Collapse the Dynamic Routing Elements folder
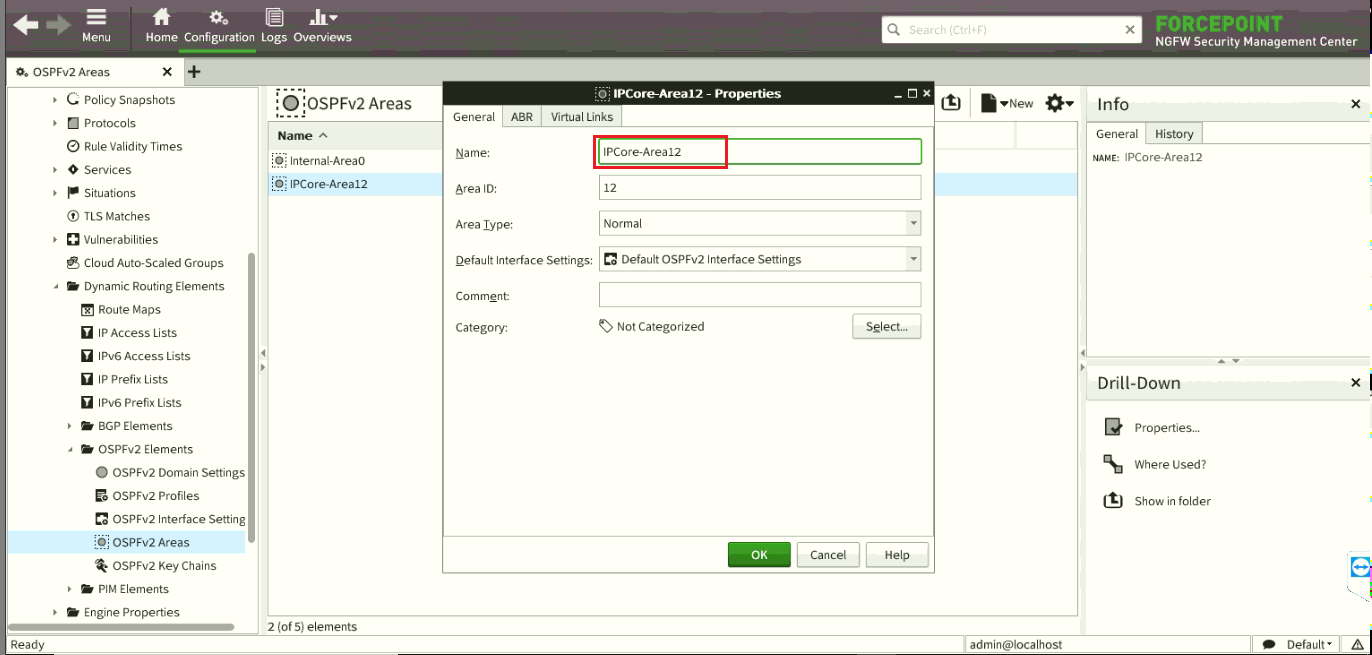This screenshot has height=655, width=1372. point(56,287)
